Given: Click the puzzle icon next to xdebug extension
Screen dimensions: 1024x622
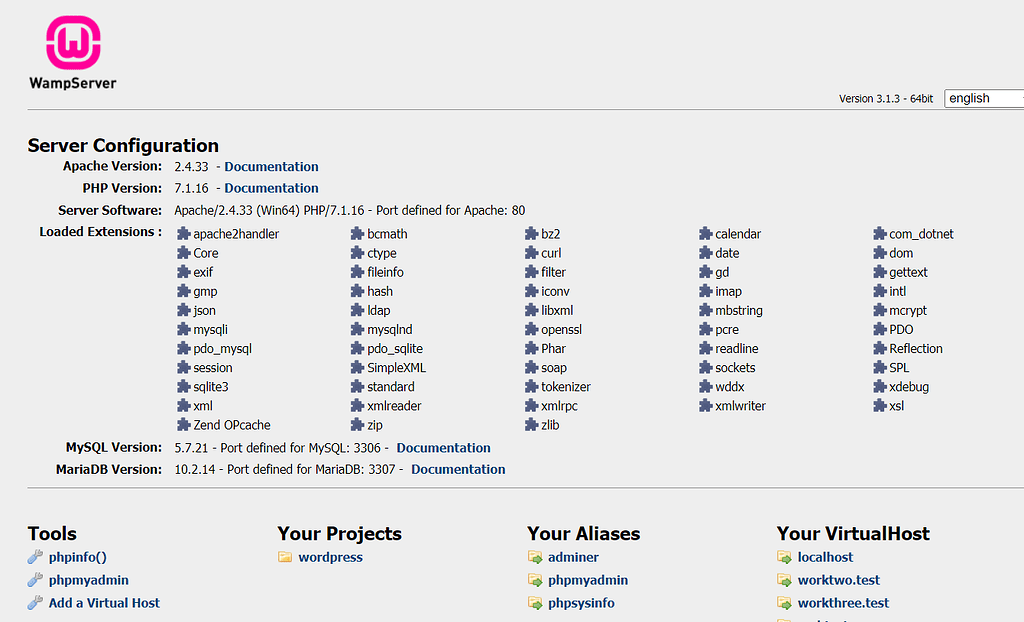Looking at the screenshot, I should pos(880,387).
